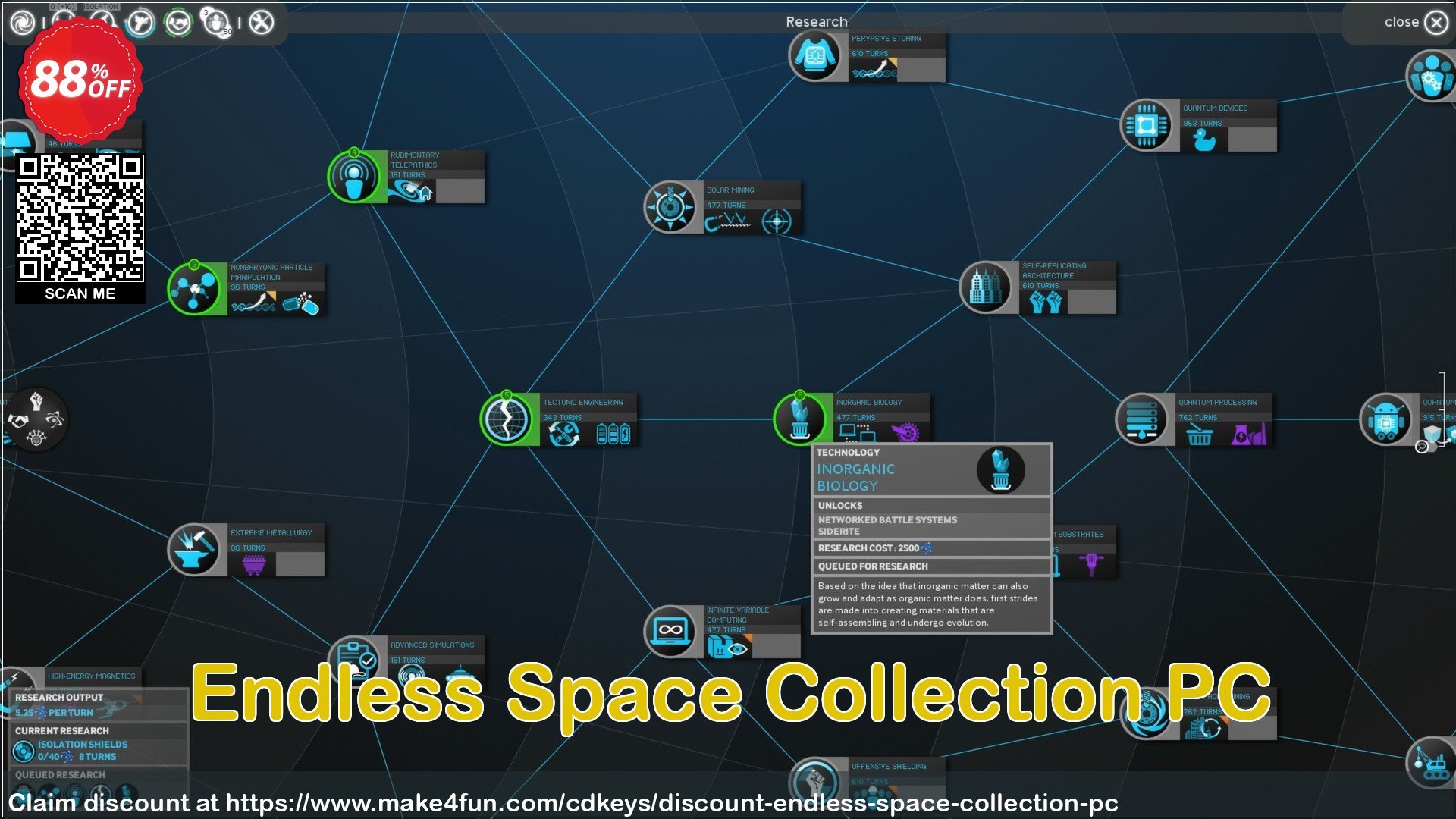
Task: Click the Queued For Research status
Action: (873, 566)
